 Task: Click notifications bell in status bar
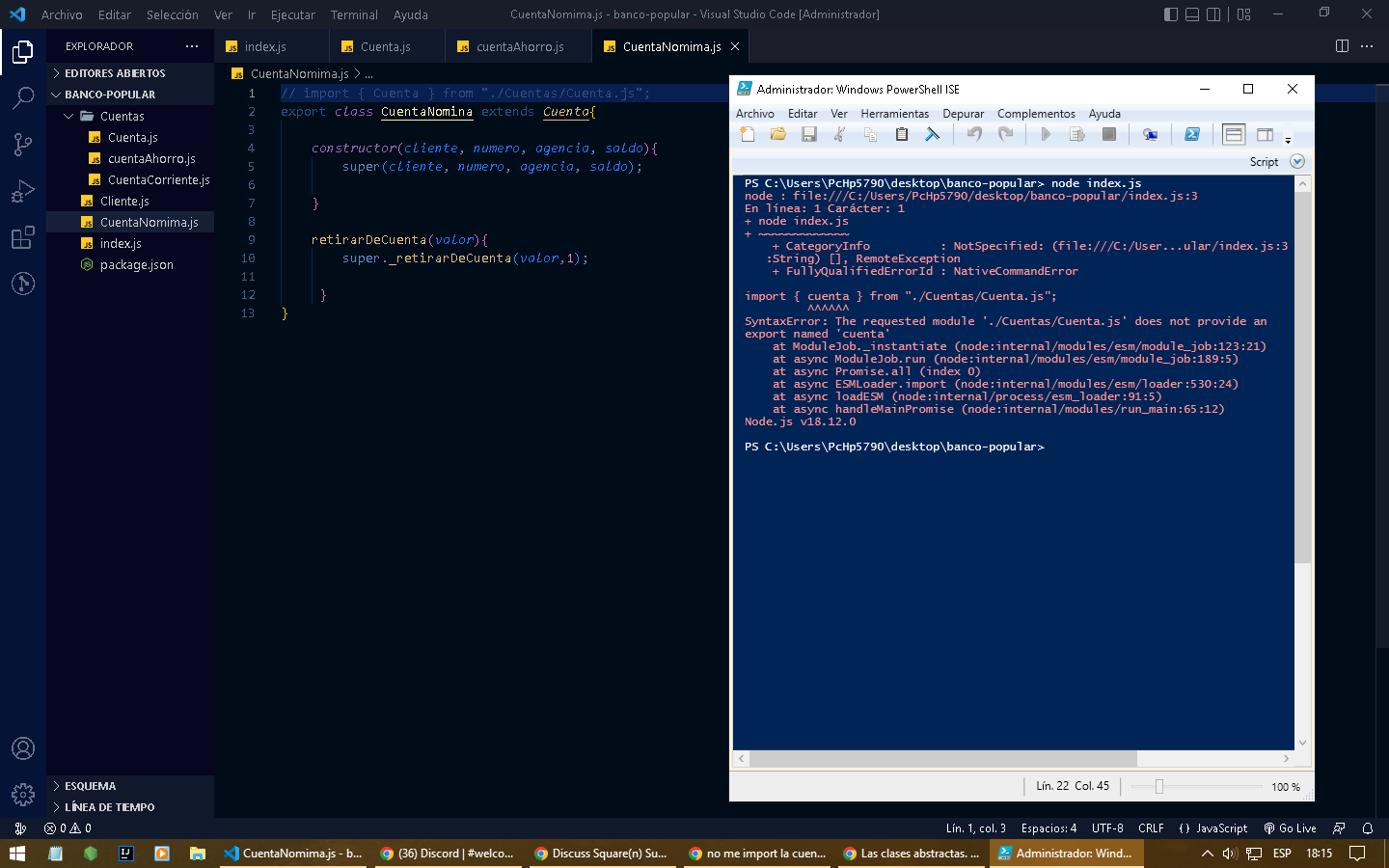click(1368, 828)
